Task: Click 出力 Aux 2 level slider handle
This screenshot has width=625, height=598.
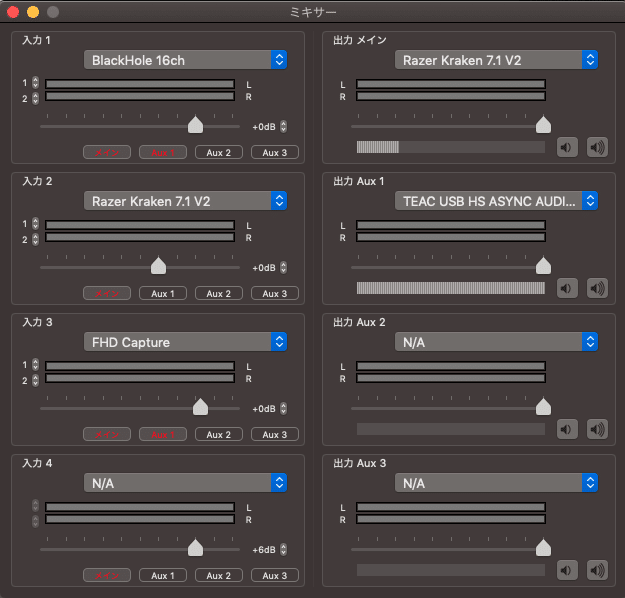Action: (x=543, y=407)
